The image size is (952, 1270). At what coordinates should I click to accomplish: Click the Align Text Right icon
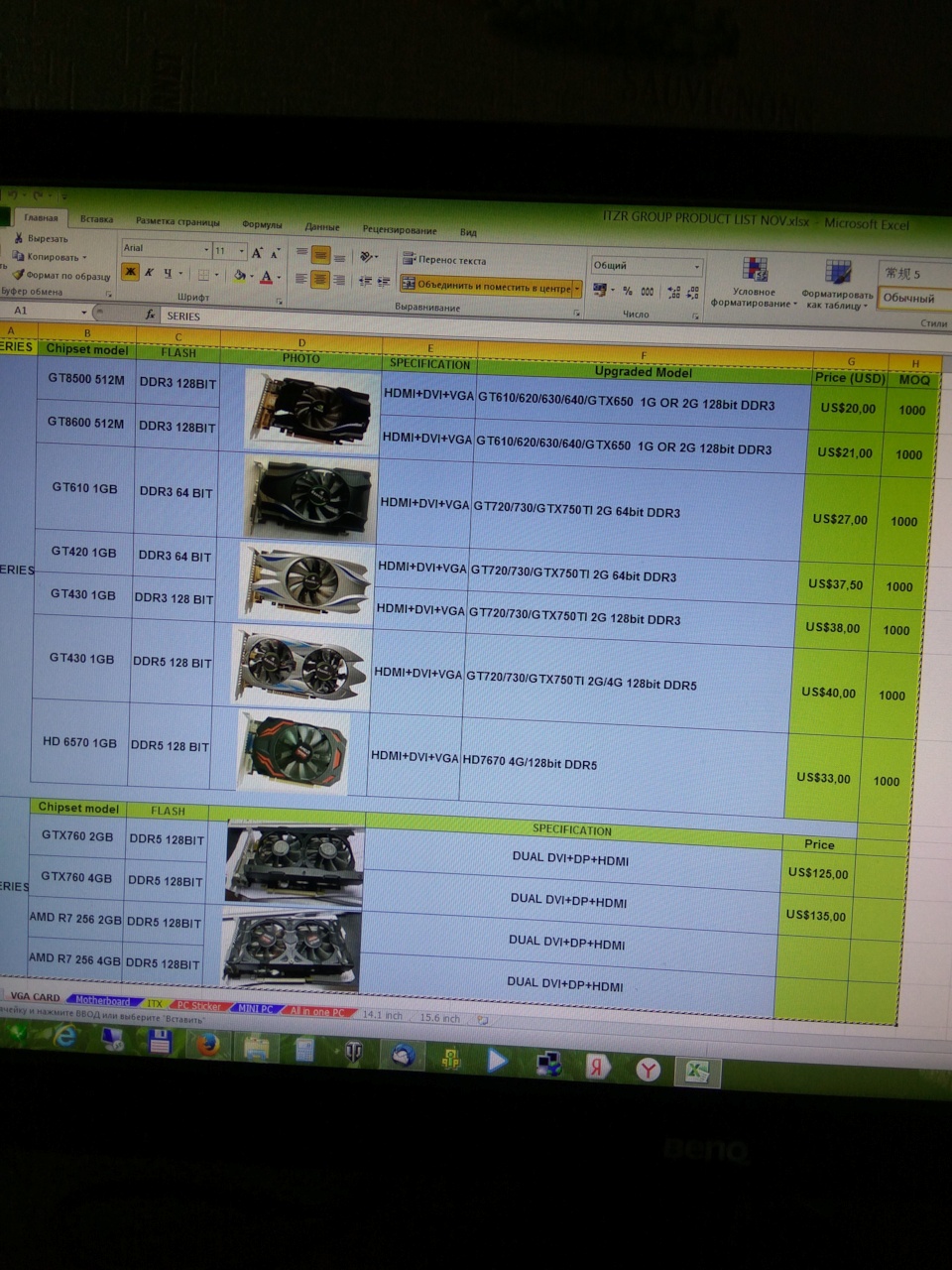pos(339,280)
